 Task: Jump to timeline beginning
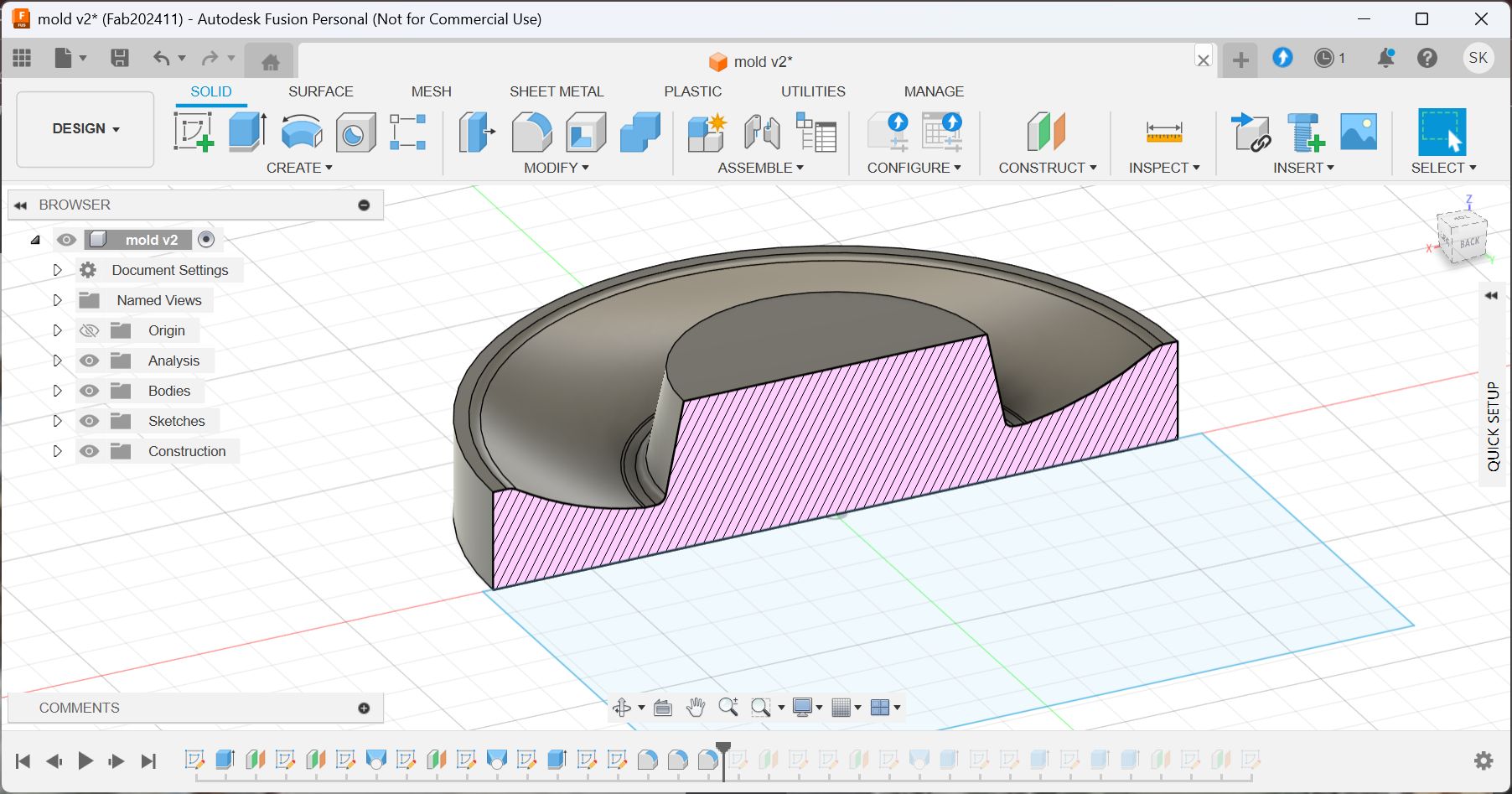(23, 760)
